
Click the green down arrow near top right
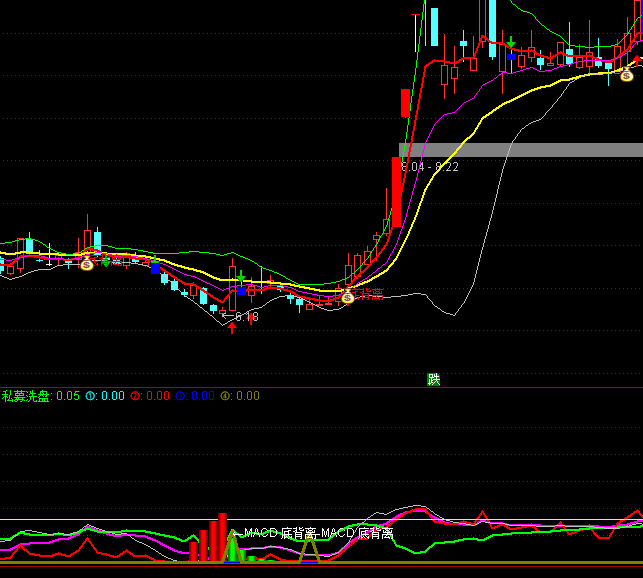coord(511,43)
